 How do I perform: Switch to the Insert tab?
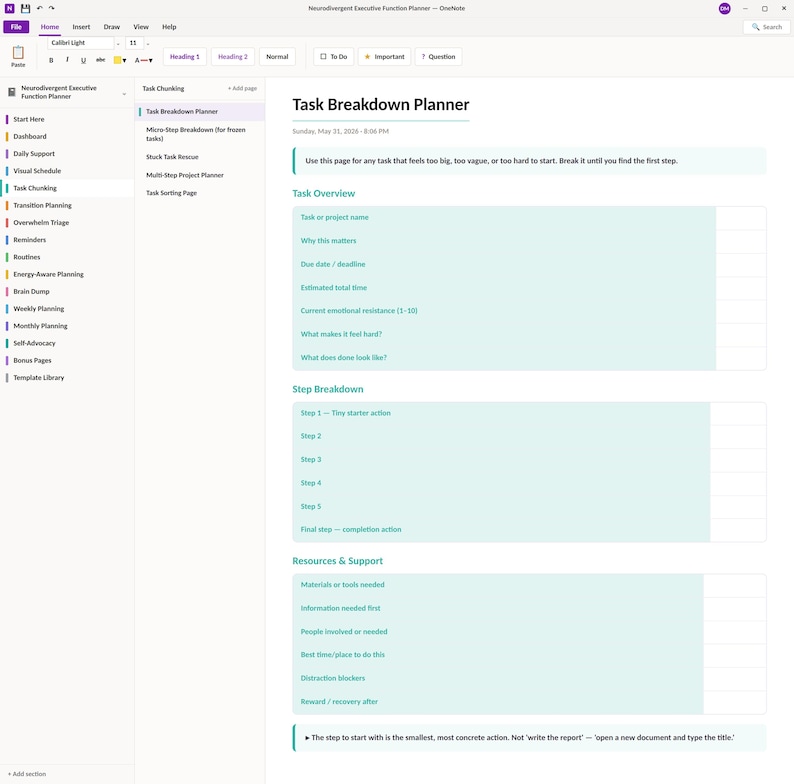pos(81,27)
